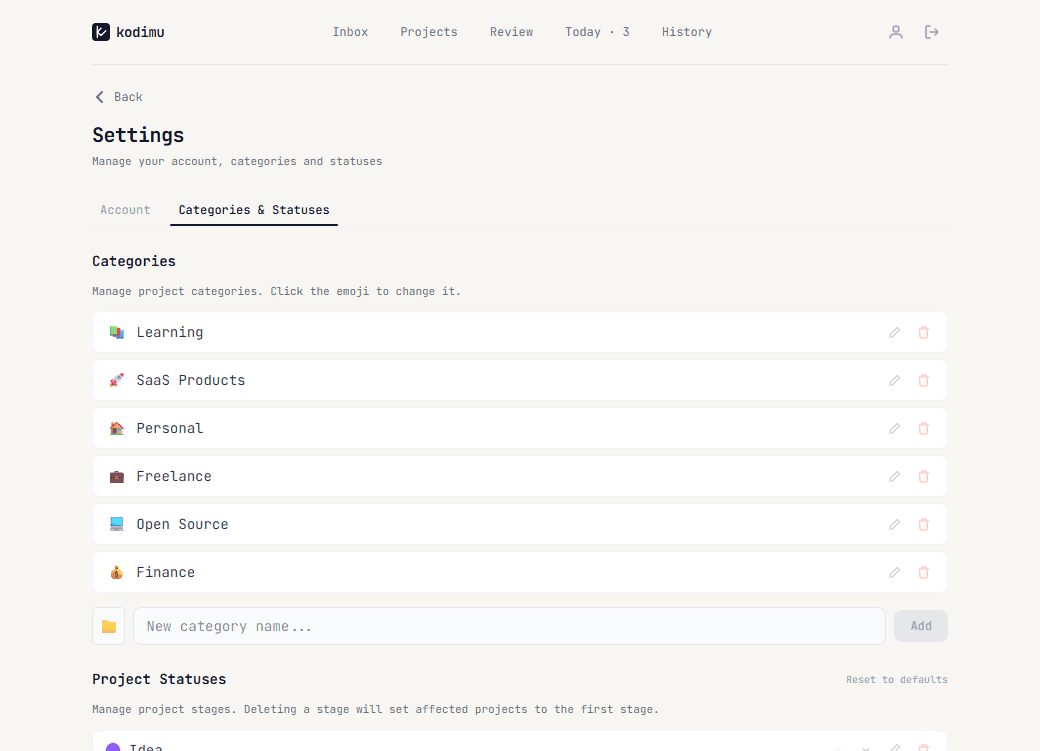The width and height of the screenshot is (1040, 751).
Task: Go to the Projects page
Action: point(429,32)
